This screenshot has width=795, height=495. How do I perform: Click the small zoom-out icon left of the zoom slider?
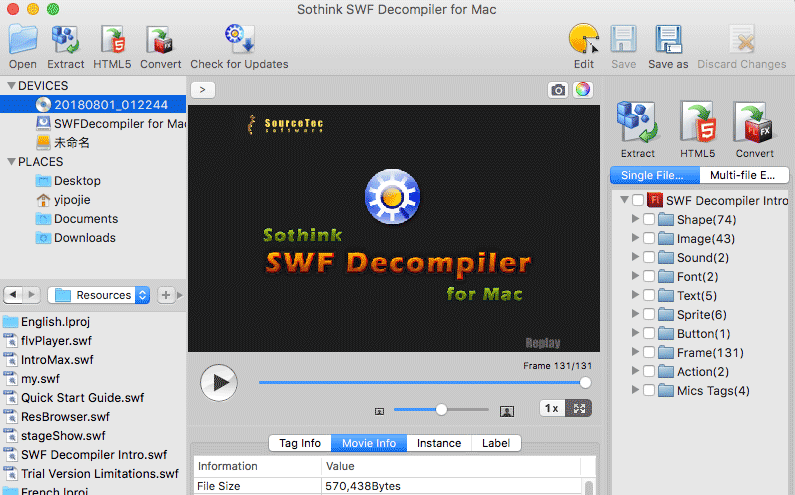click(379, 411)
